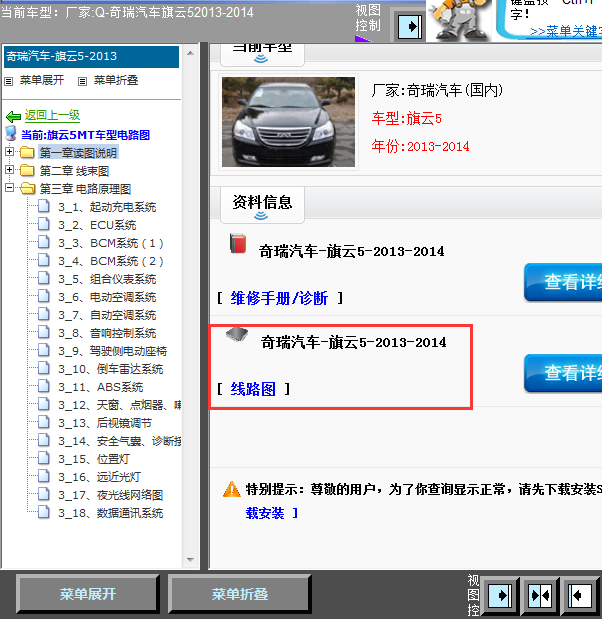Click open folder icon of 第三章 电路原理图
This screenshot has width=602, height=619.
click(28, 188)
